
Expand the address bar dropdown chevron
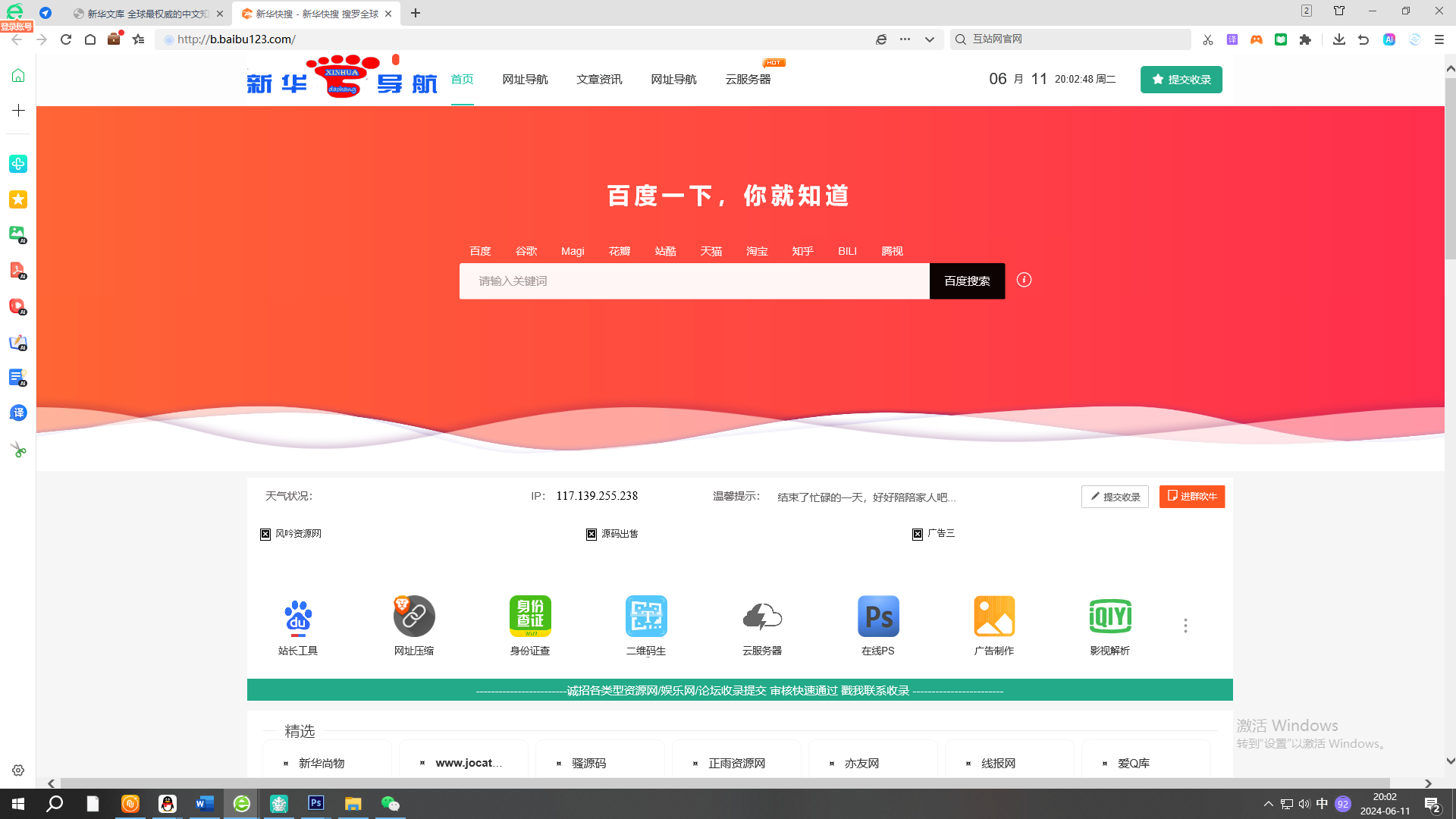[929, 39]
